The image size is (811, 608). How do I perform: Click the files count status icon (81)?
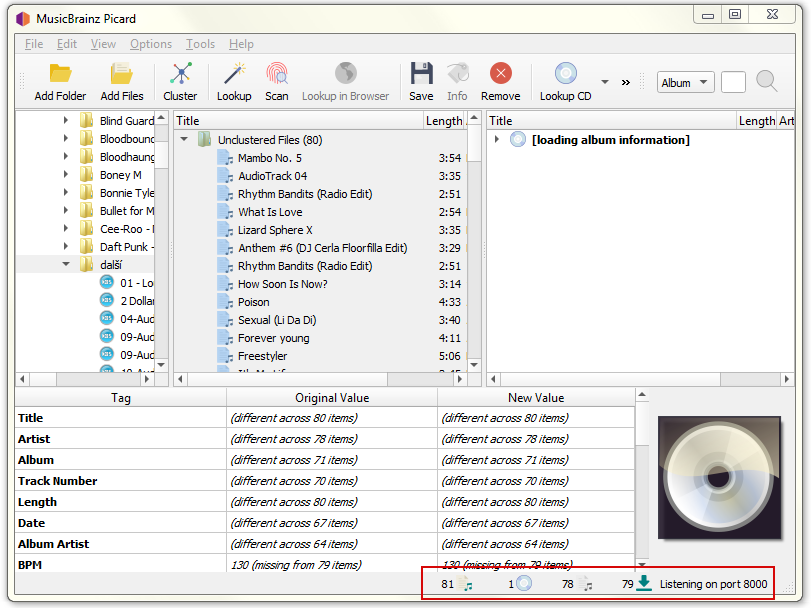tap(466, 584)
